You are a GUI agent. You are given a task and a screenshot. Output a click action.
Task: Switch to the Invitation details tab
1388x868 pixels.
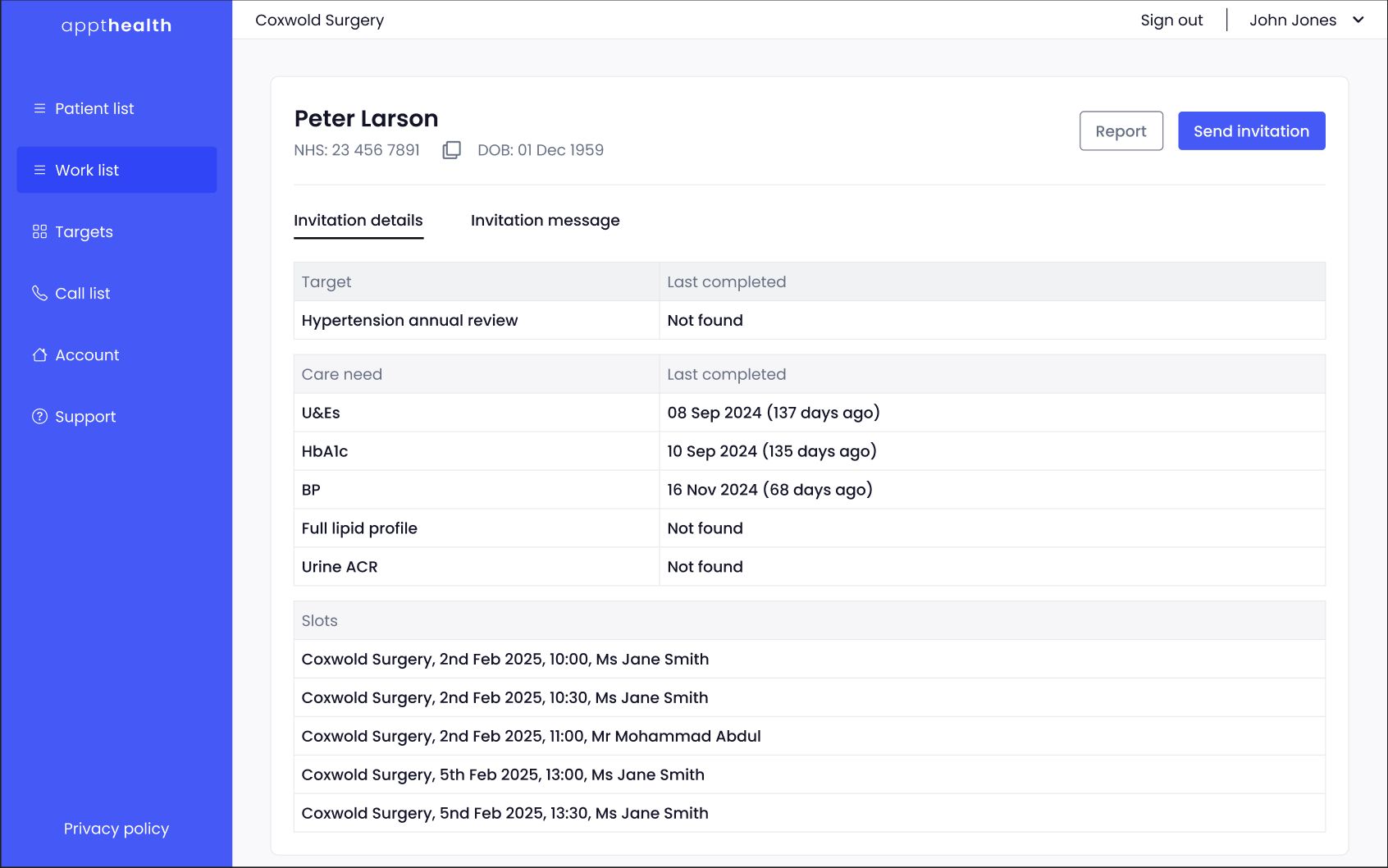click(358, 221)
